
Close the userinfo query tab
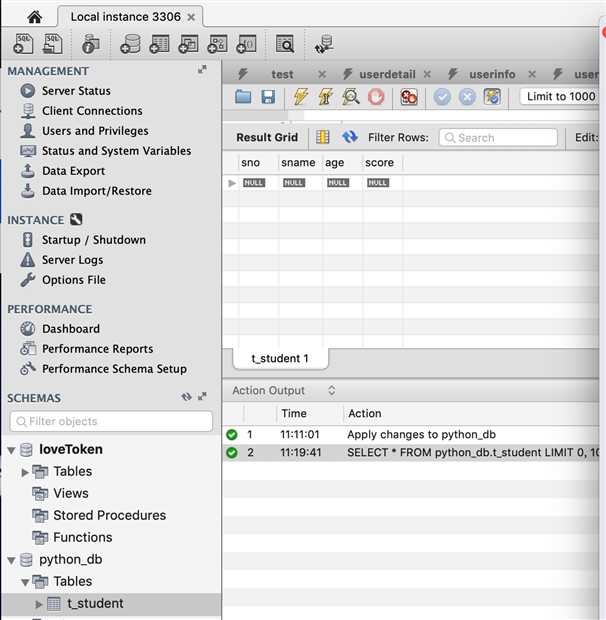532,74
